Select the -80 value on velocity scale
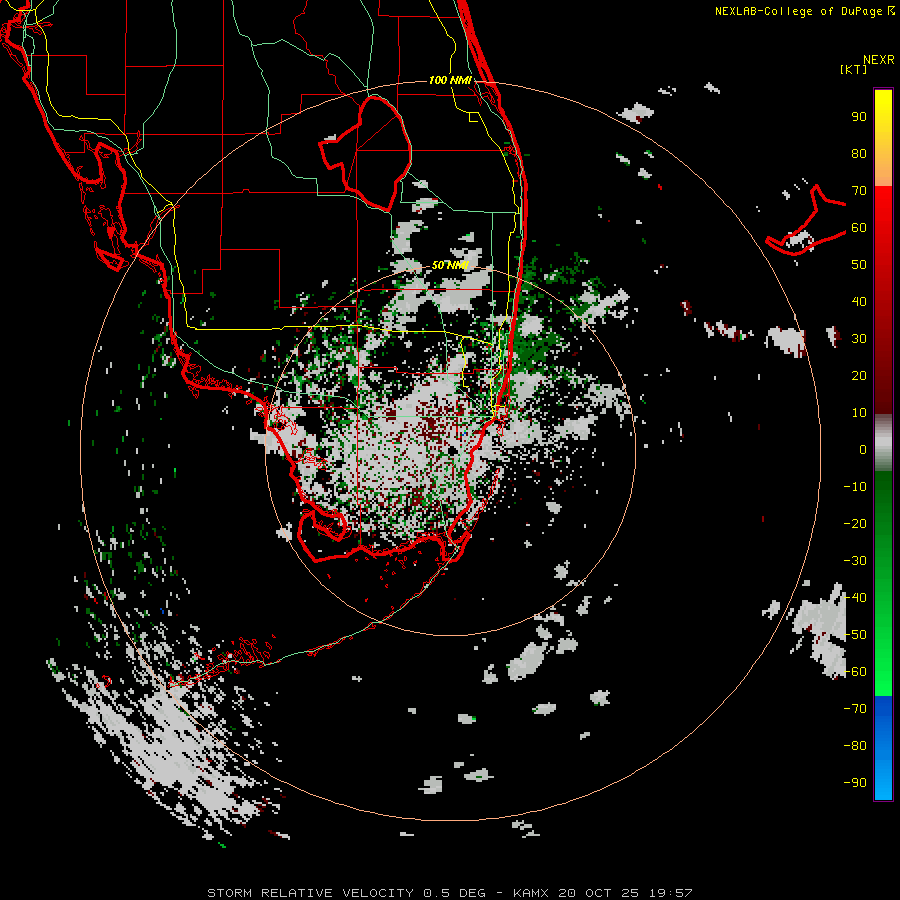The height and width of the screenshot is (900, 900). click(x=855, y=746)
